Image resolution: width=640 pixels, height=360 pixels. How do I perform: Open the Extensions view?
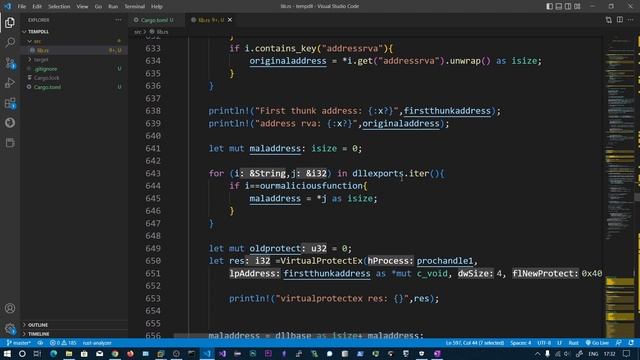click(x=10, y=103)
